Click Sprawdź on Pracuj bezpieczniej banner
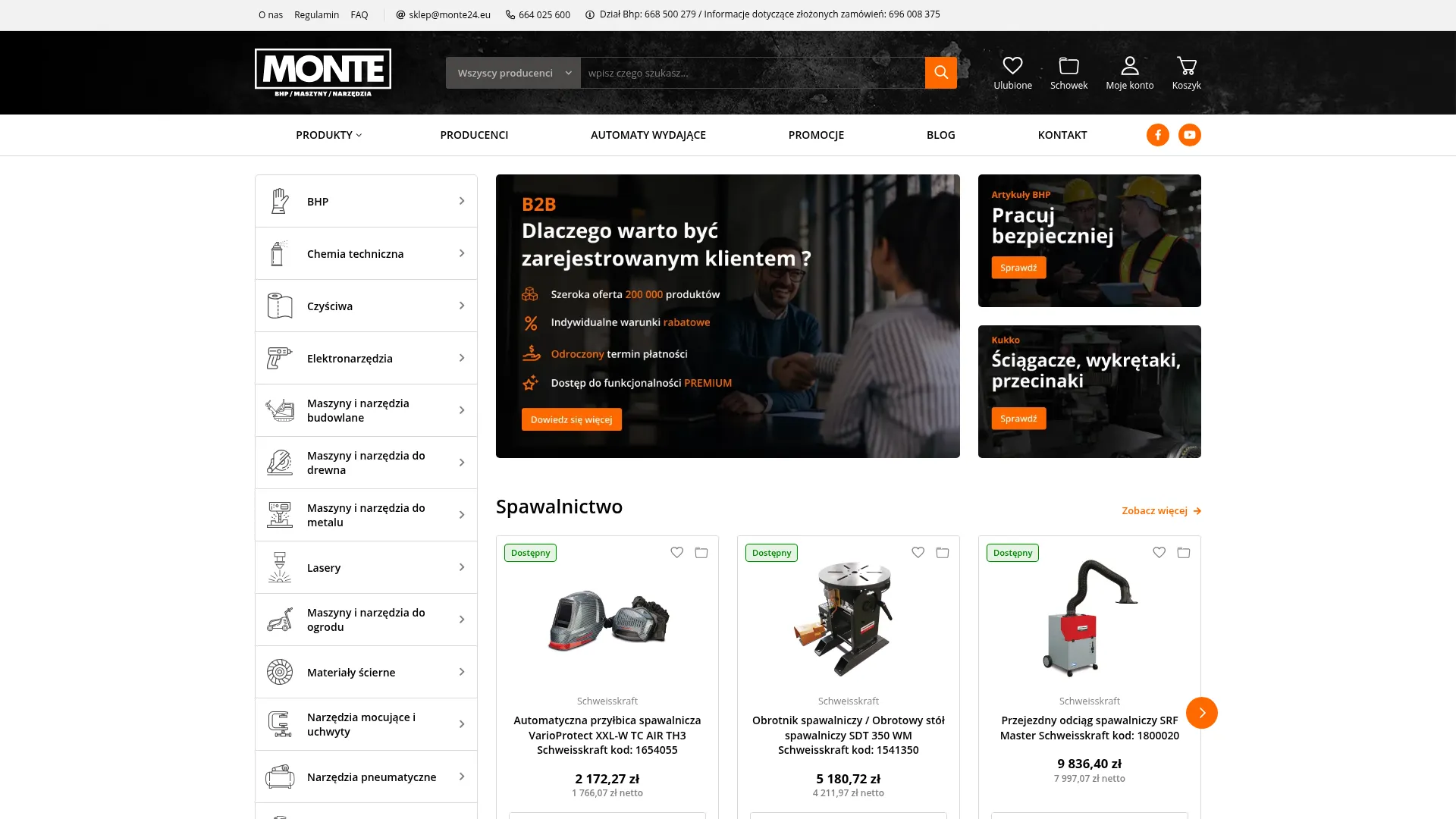The height and width of the screenshot is (819, 1456). point(1018,268)
